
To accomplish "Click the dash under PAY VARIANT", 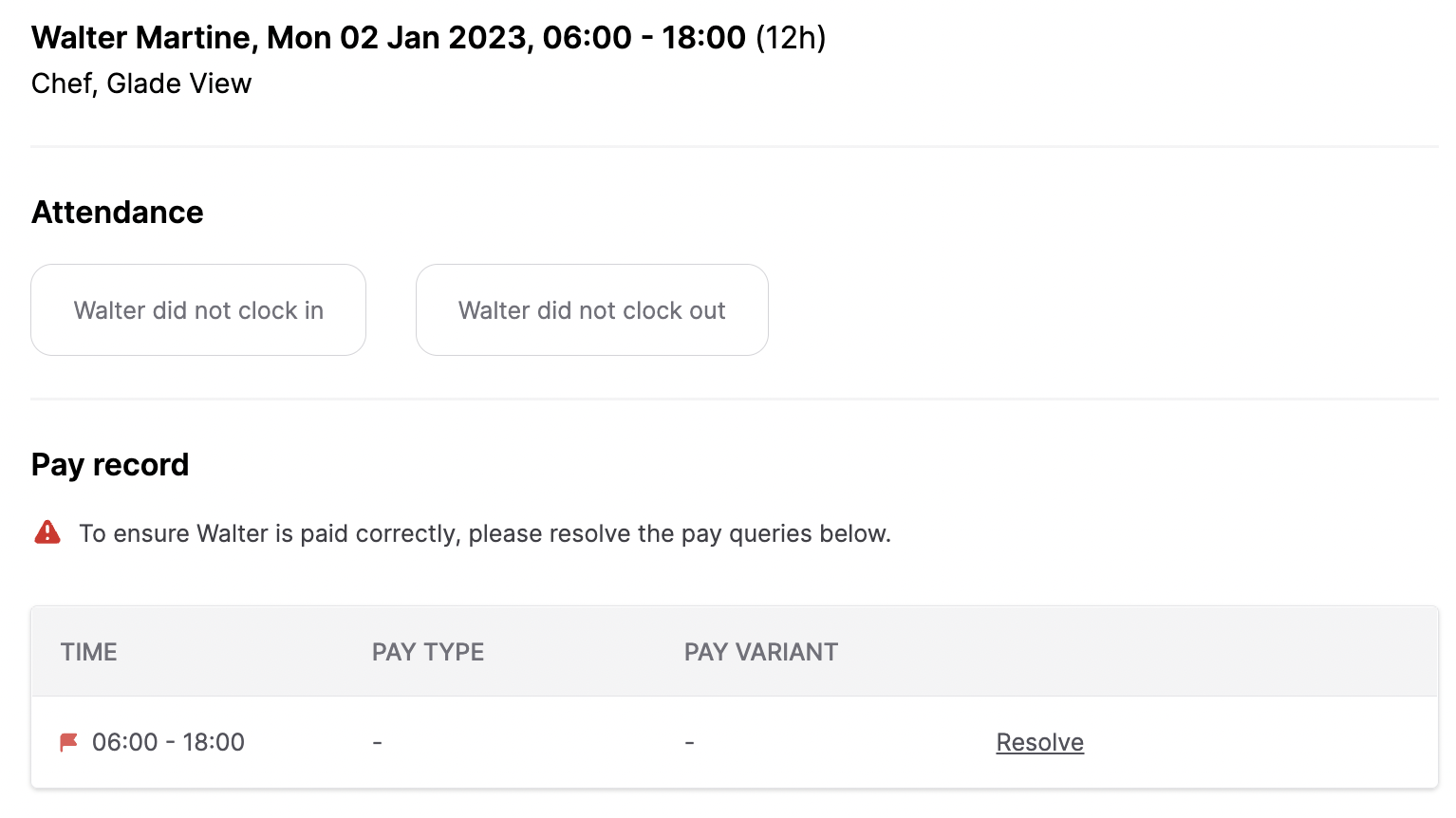I will click(689, 741).
